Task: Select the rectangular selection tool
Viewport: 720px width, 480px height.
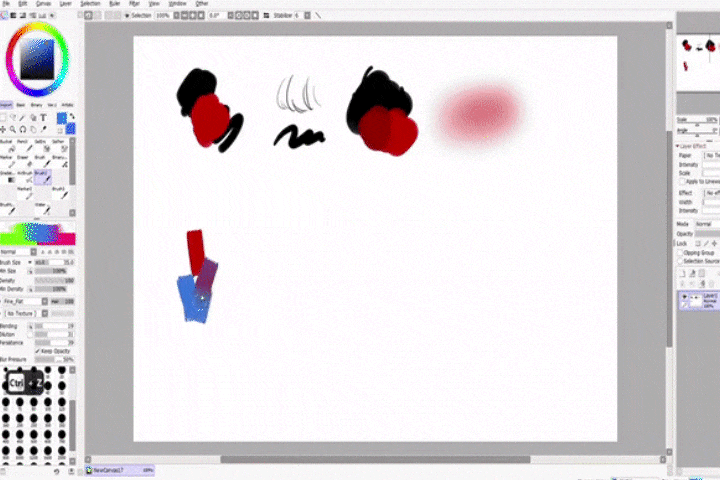Action: pos(3,118)
